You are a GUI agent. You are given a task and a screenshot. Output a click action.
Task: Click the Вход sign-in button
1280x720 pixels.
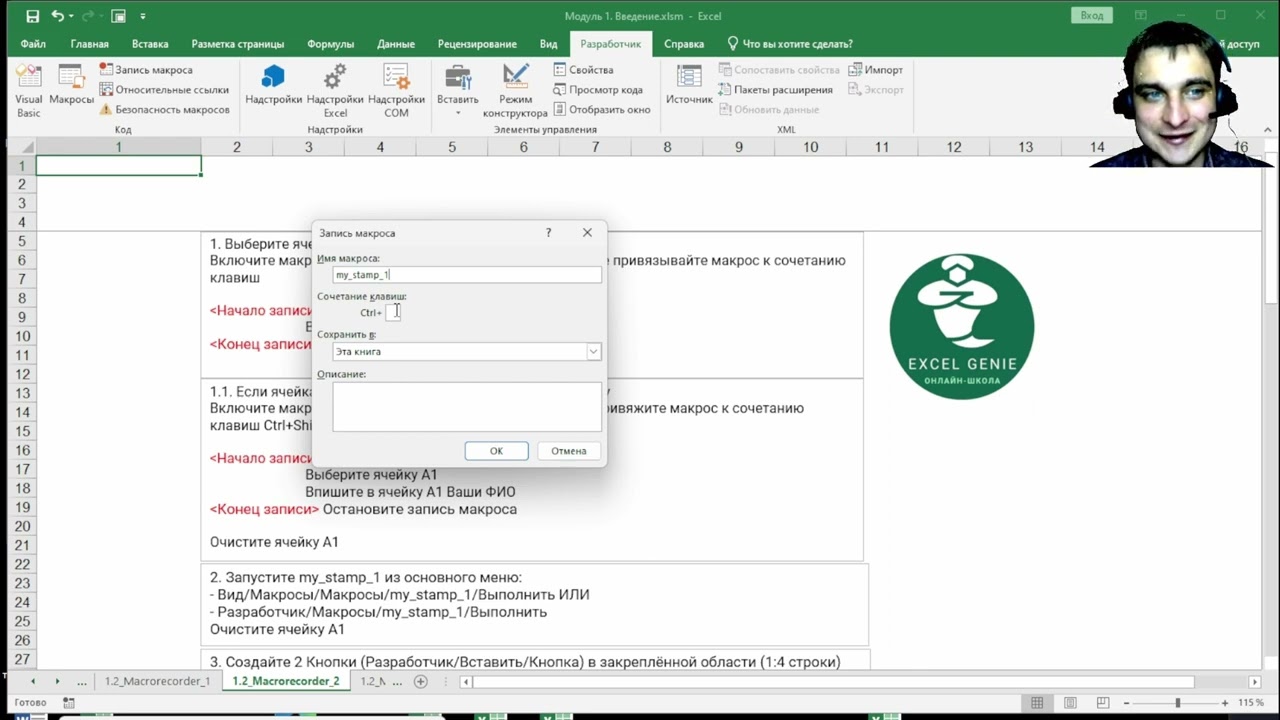(x=1092, y=15)
